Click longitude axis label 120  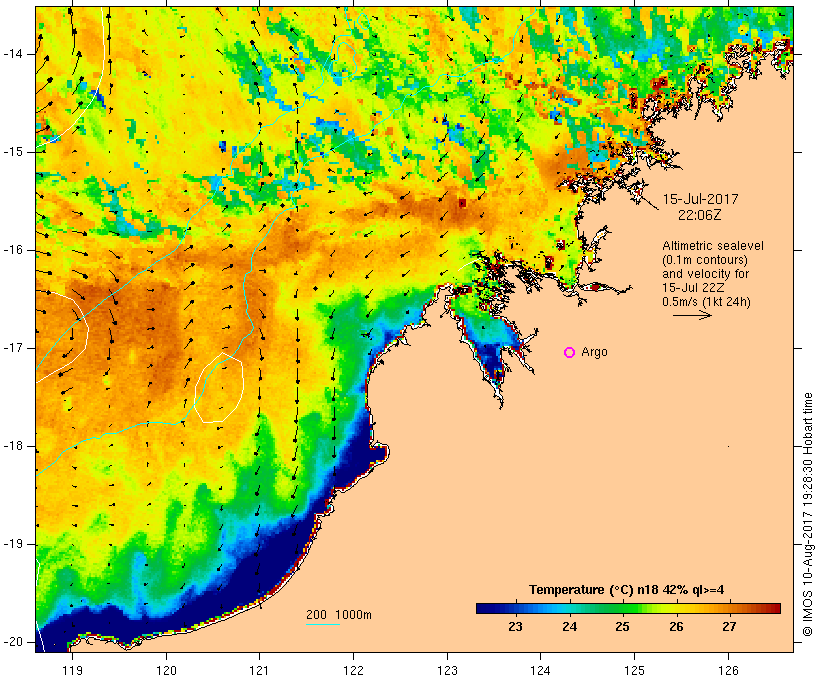pos(166,670)
